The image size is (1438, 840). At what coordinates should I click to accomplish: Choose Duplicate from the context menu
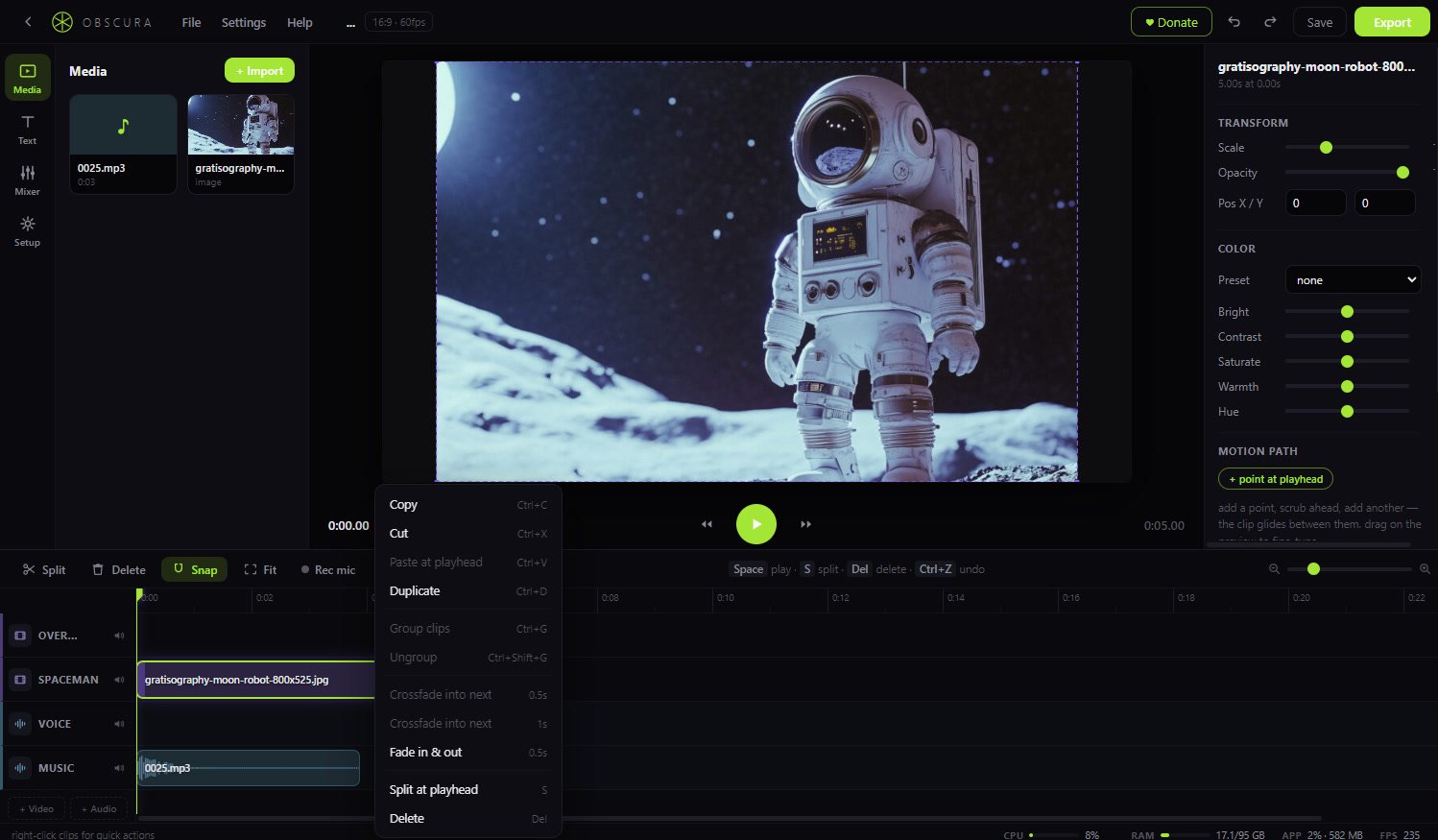(x=467, y=591)
